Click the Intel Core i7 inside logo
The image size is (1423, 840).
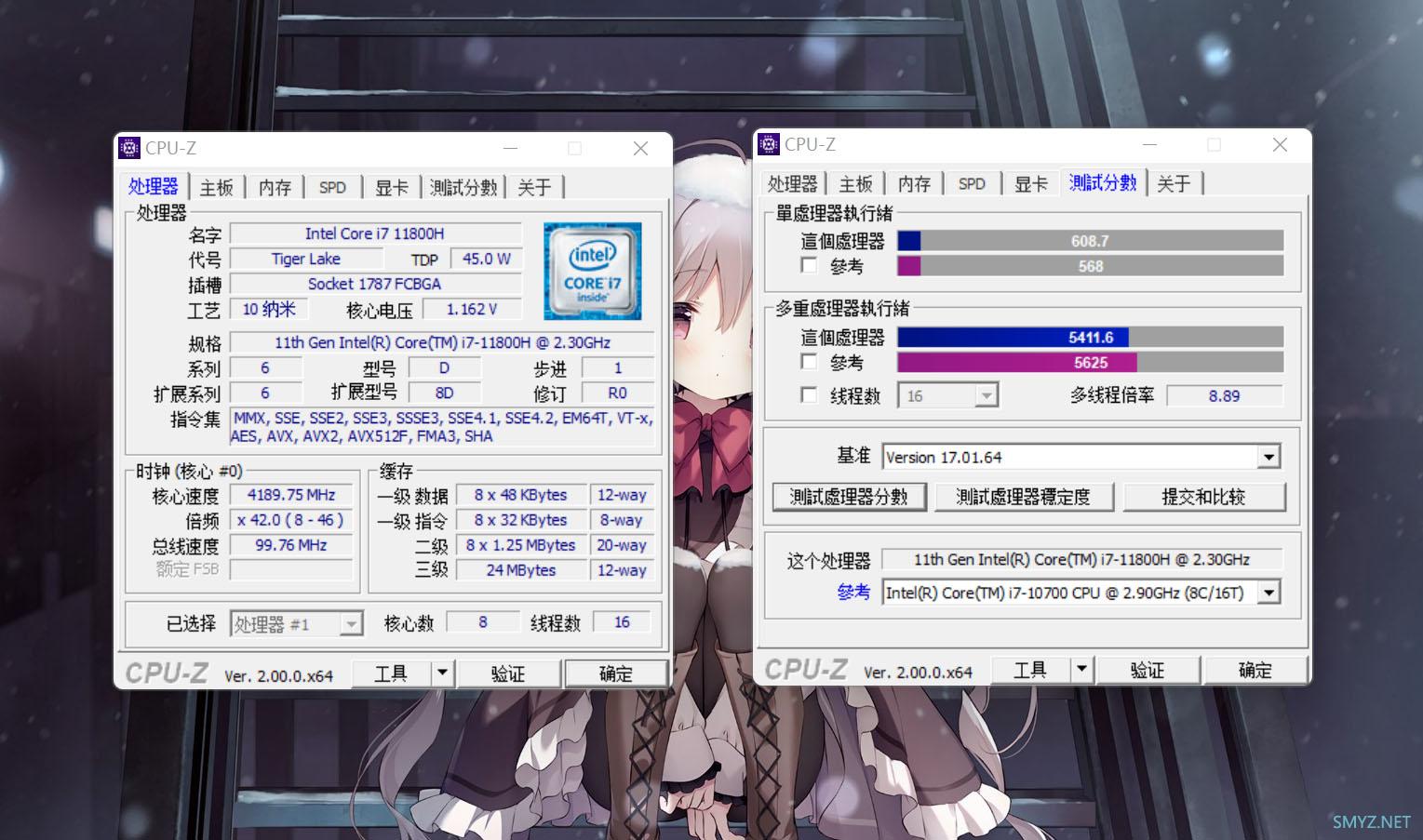point(592,271)
